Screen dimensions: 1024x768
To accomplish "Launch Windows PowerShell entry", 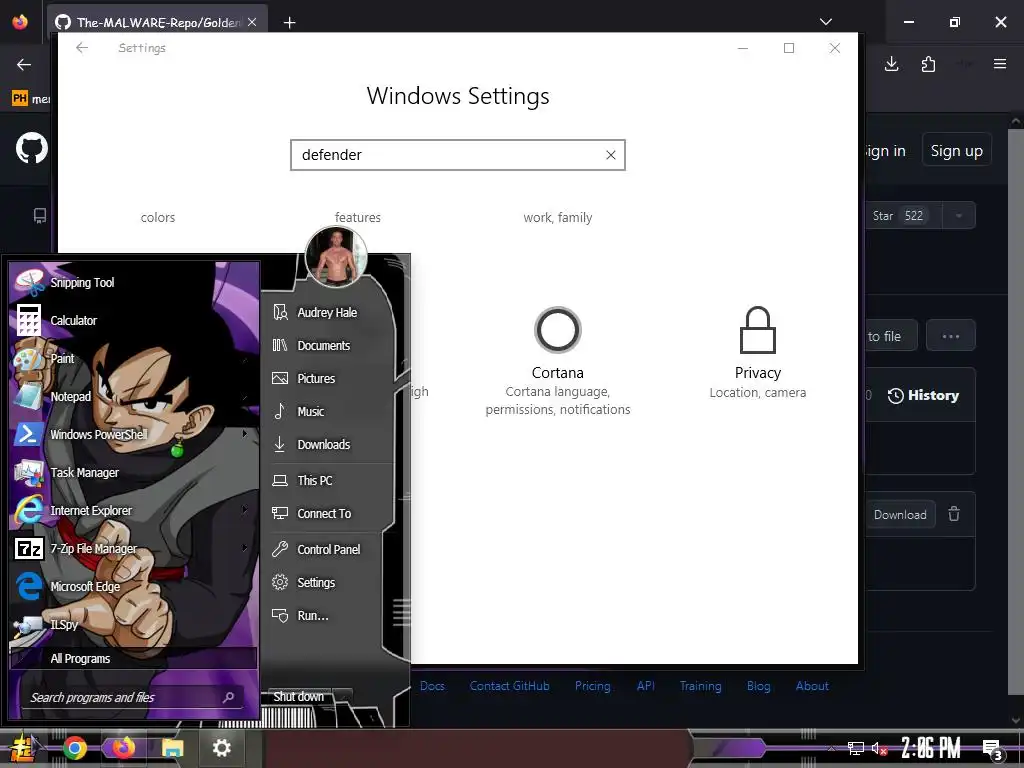I will click(133, 434).
